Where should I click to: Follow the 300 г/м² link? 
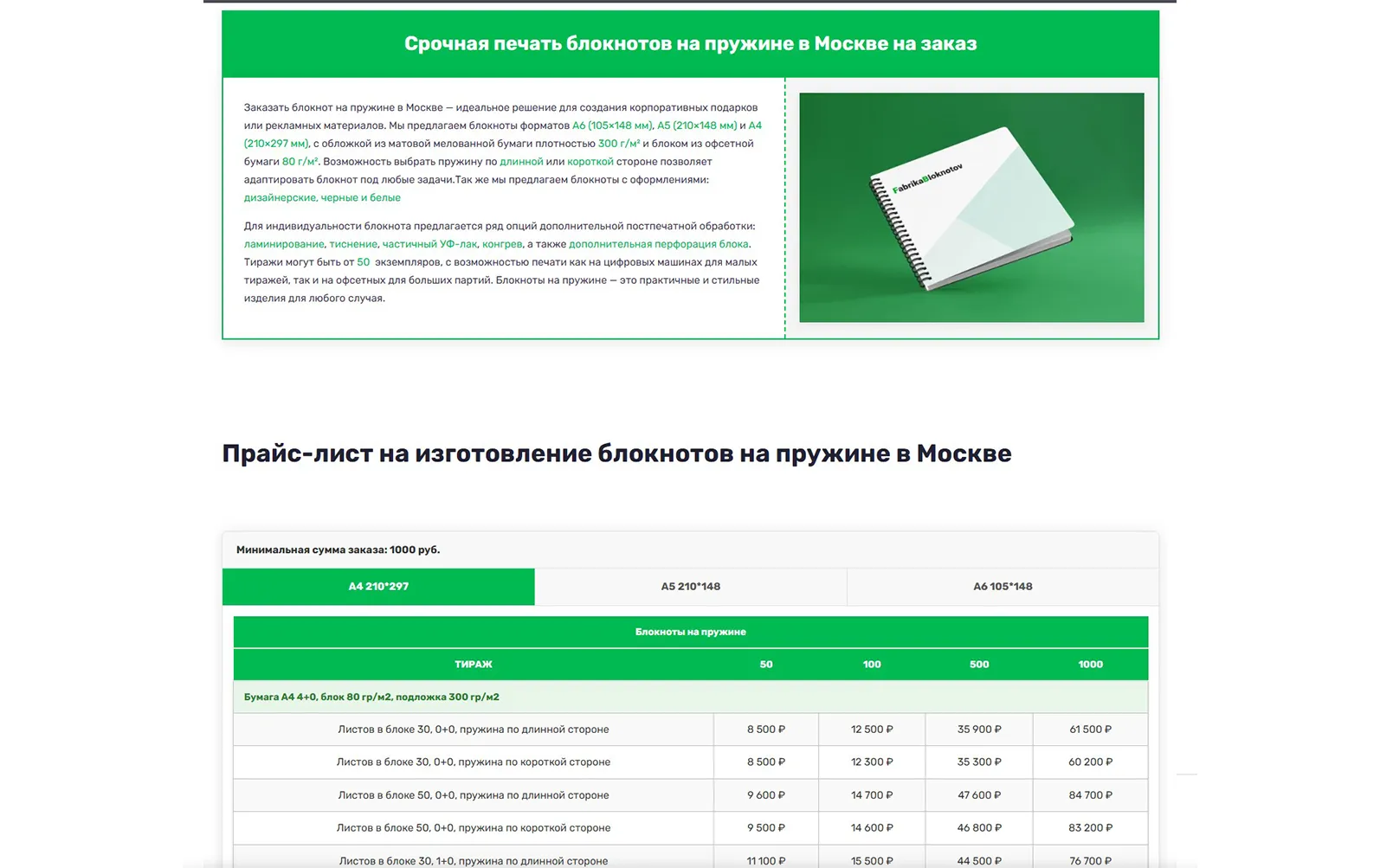click(619, 144)
